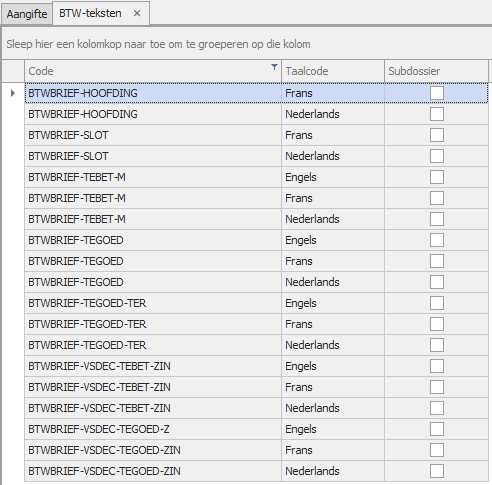The image size is (492, 485).
Task: Click the Subdossier column header
Action: click(436, 71)
